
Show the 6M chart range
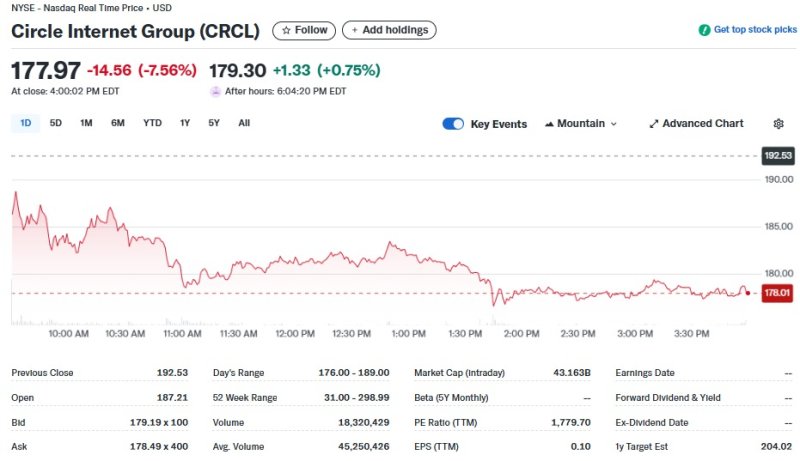[118, 123]
